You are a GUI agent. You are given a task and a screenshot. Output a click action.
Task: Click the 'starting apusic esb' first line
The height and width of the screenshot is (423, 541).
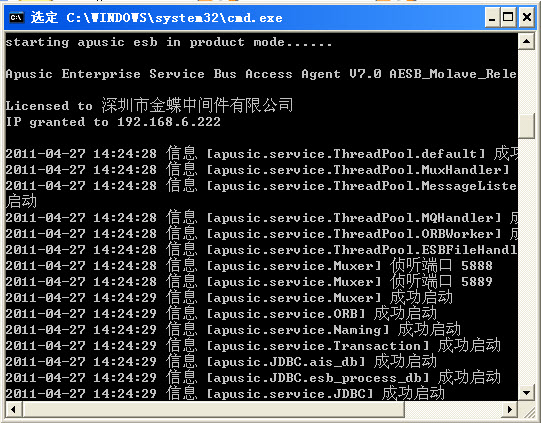pyautogui.click(x=168, y=42)
